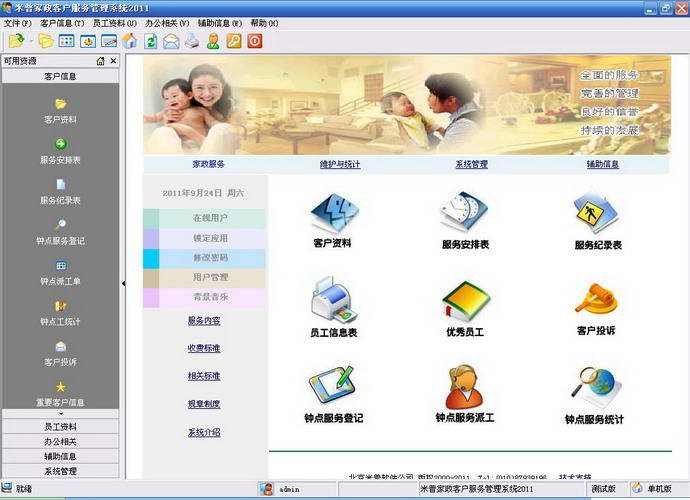
Task: Collapse the 客户信息 sidebar section header
Action: click(60, 76)
